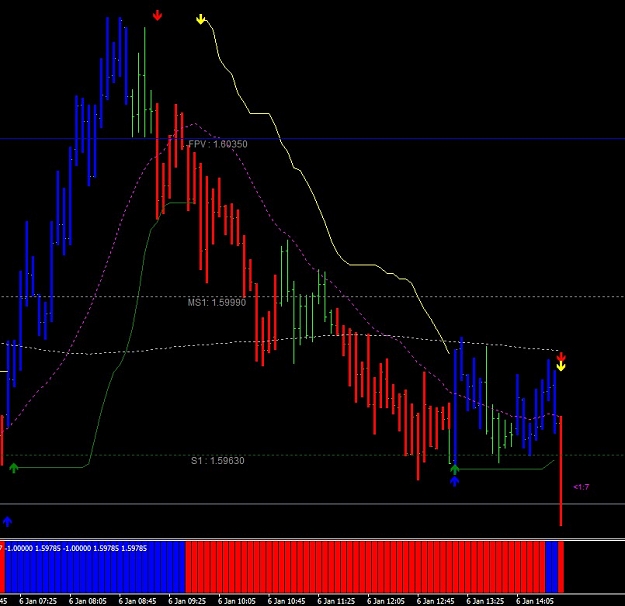Click the green up arrow at the far-left green line
625x606 pixels.
14,468
